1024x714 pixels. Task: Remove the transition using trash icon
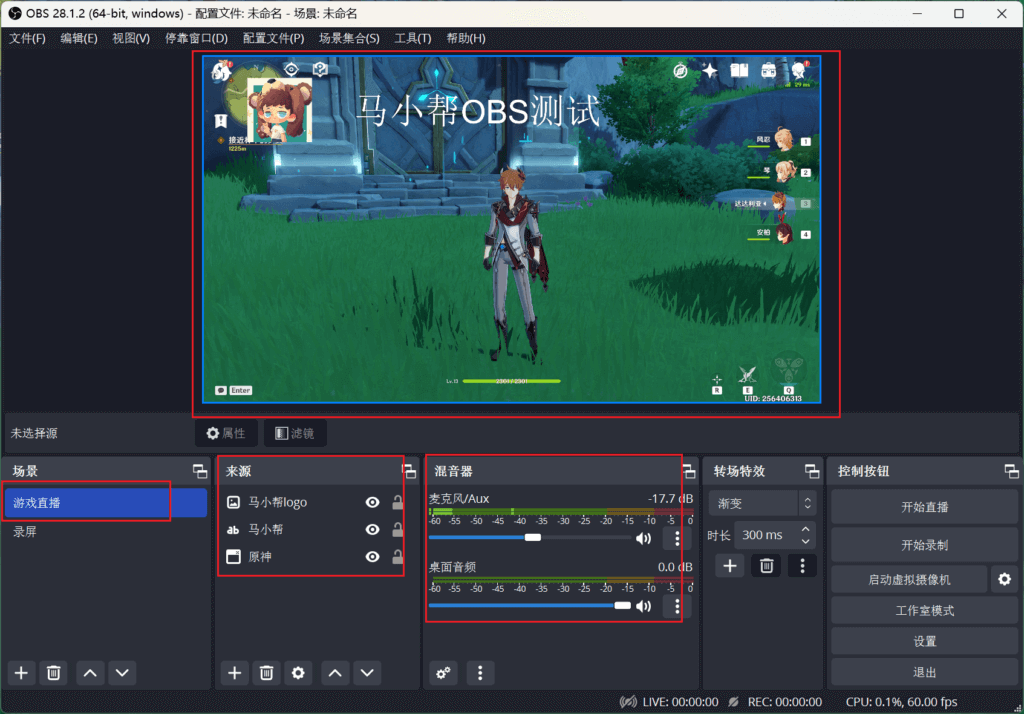point(766,566)
